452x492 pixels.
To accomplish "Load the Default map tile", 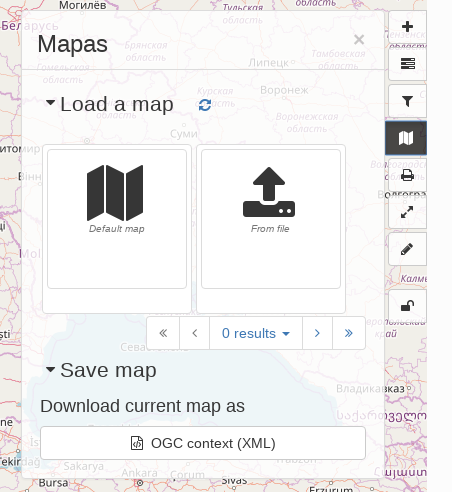I will tap(117, 219).
